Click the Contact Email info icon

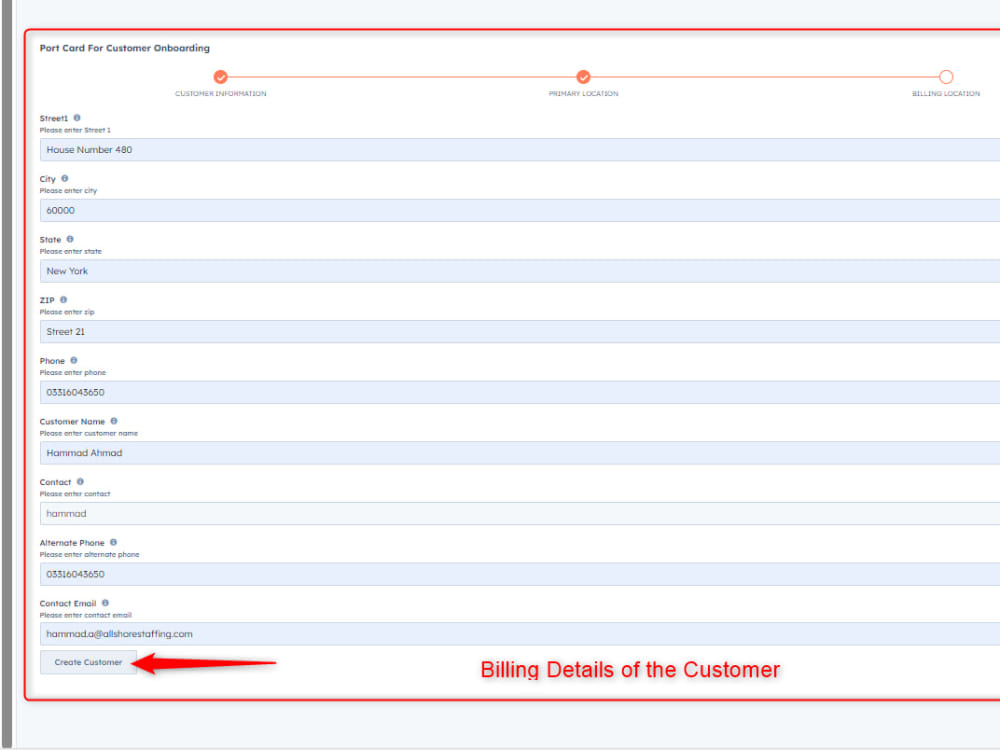pos(107,603)
